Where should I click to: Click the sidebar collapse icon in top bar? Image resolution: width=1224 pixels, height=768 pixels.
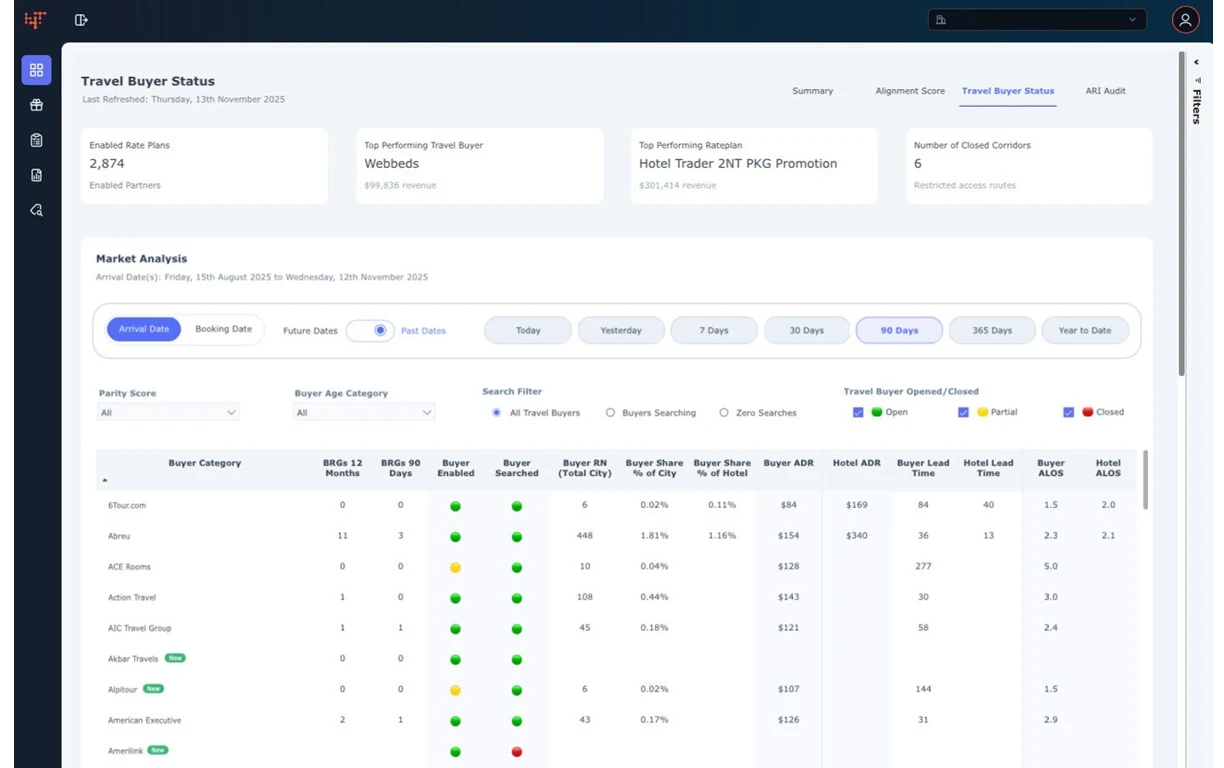click(81, 20)
